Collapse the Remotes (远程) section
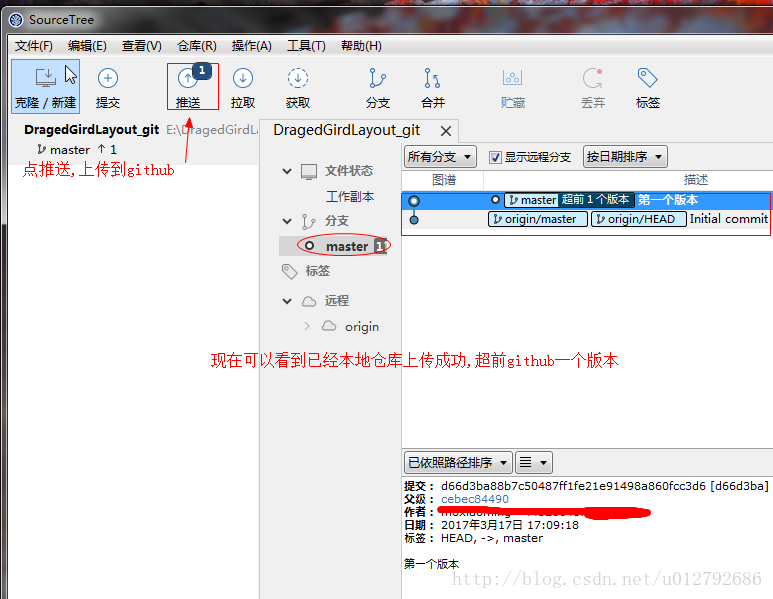Screen dimensions: 773x599 click(x=287, y=301)
